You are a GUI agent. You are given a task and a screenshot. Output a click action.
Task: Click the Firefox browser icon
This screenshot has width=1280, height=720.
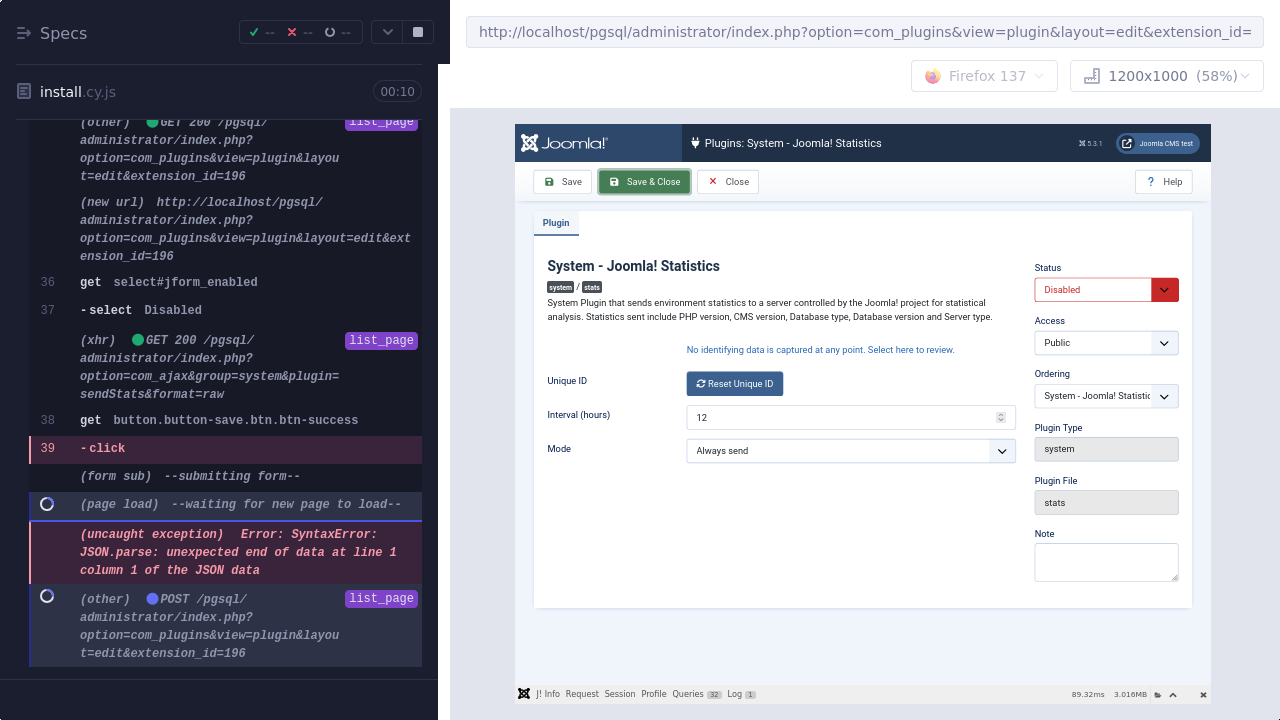933,76
